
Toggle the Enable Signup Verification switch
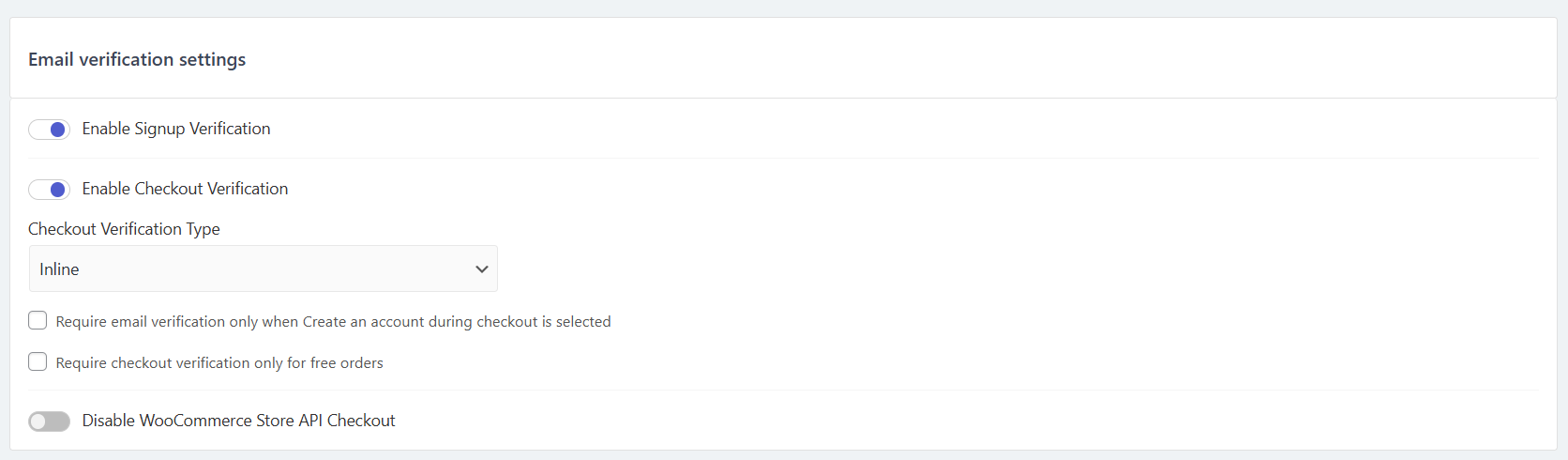pos(49,130)
